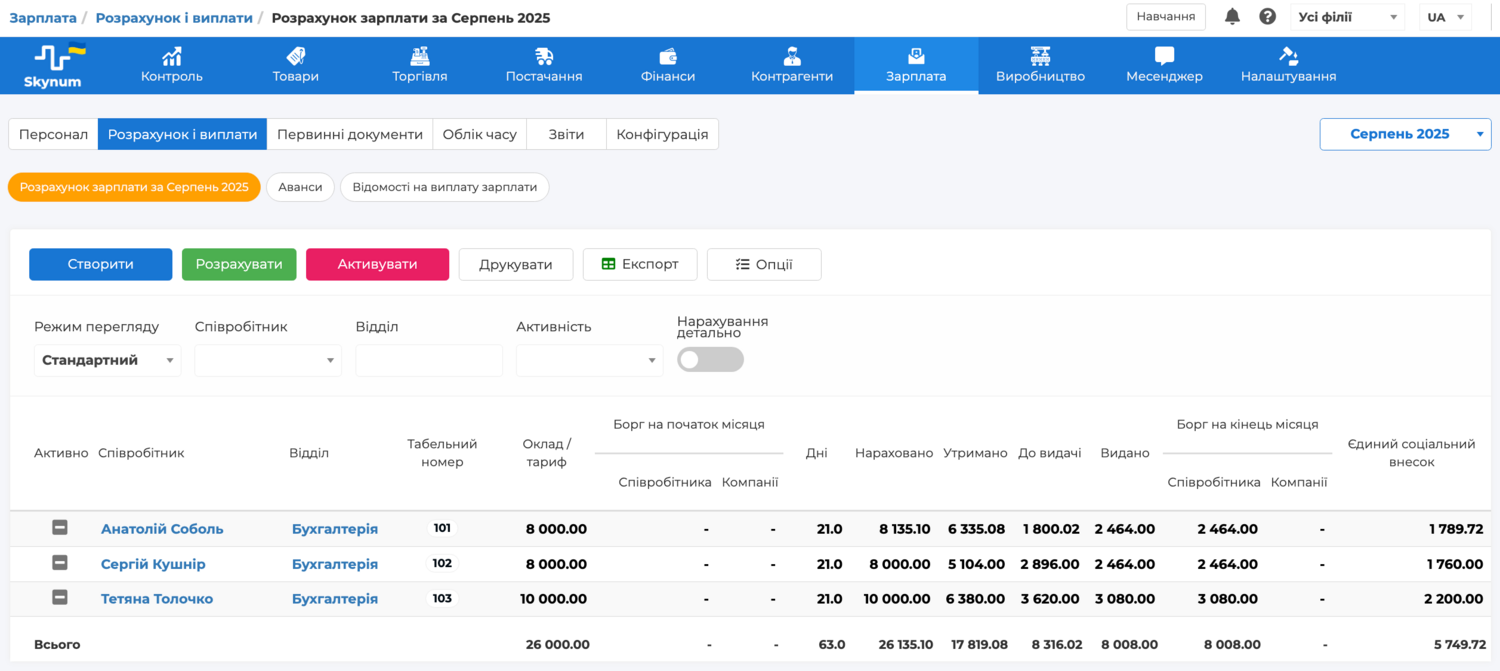1500x671 pixels.
Task: Open the Товари section icon
Action: click(296, 57)
